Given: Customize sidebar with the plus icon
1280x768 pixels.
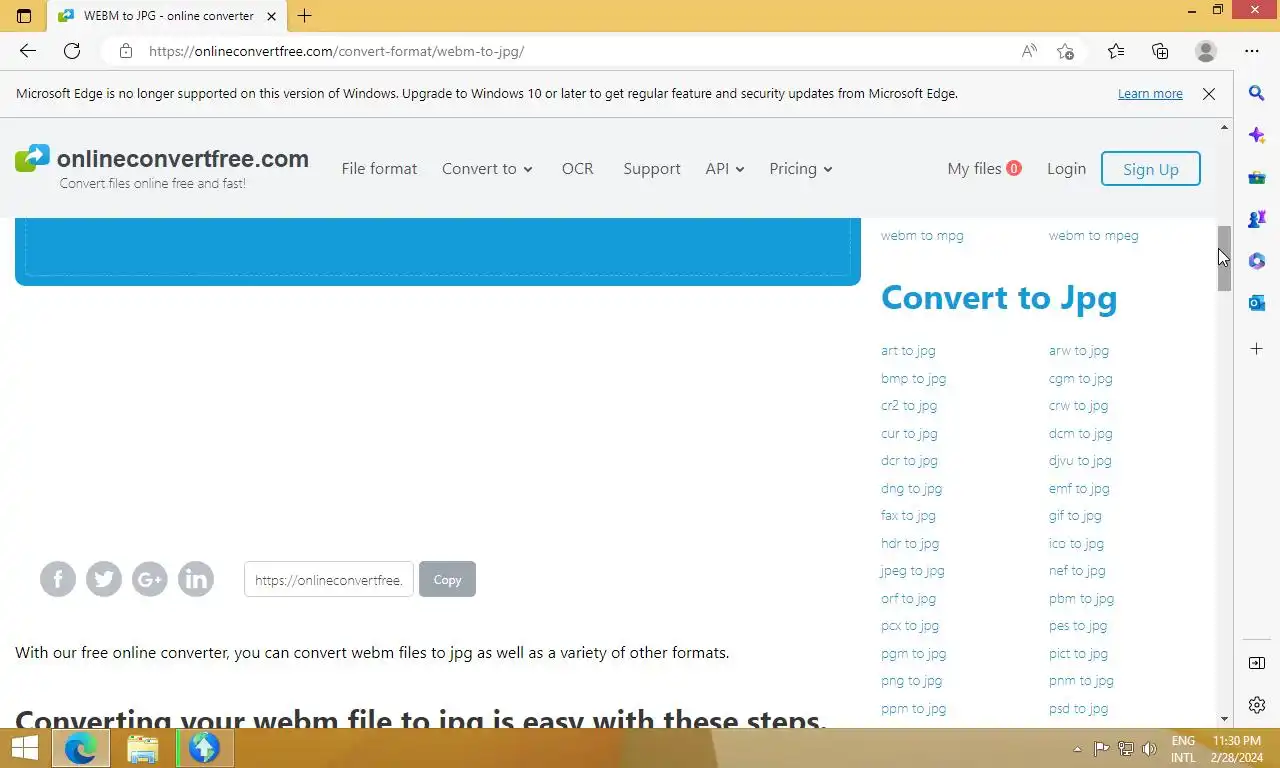Looking at the screenshot, I should [x=1257, y=349].
